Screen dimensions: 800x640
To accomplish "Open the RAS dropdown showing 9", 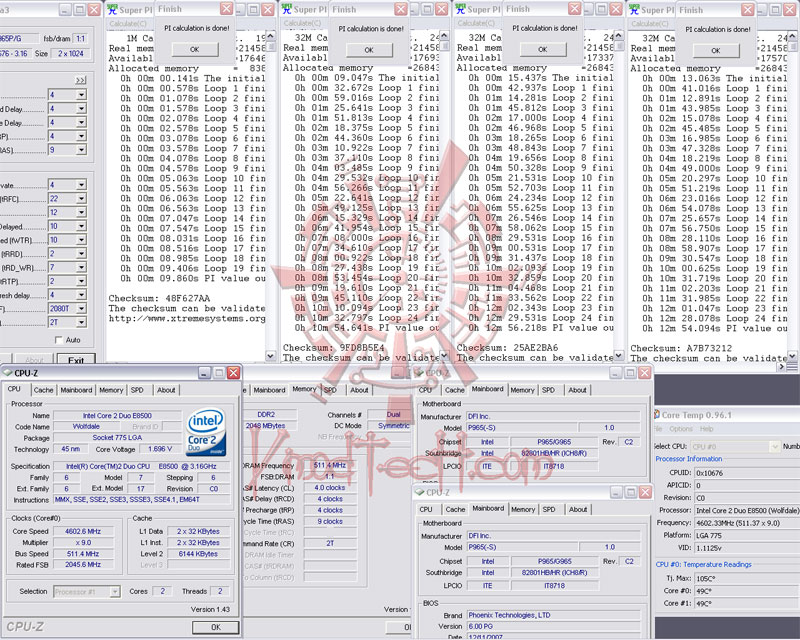I will pyautogui.click(x=81, y=150).
